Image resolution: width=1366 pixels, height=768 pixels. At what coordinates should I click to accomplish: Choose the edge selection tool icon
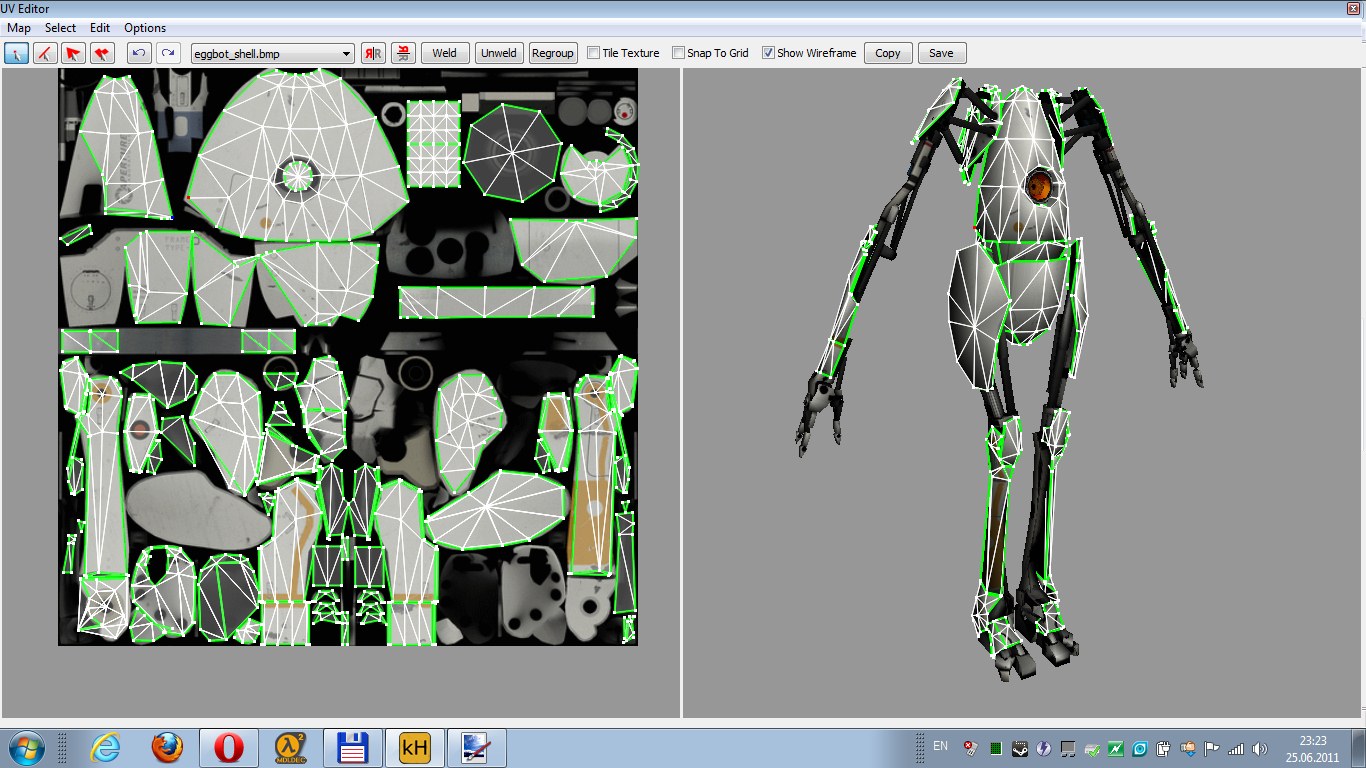(45, 53)
